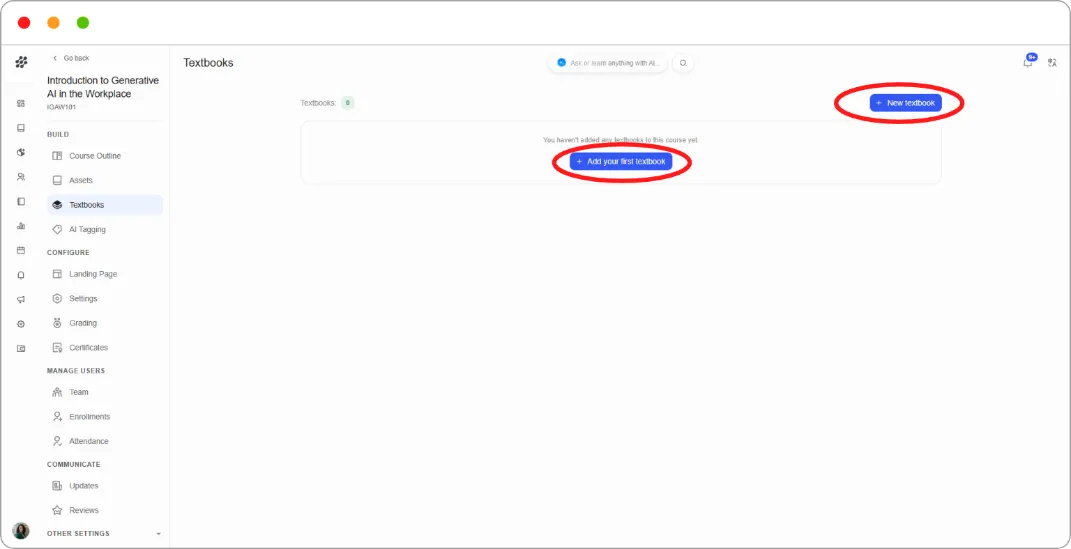
Task: Open the panel layout icon in the left rail
Action: pyautogui.click(x=21, y=201)
